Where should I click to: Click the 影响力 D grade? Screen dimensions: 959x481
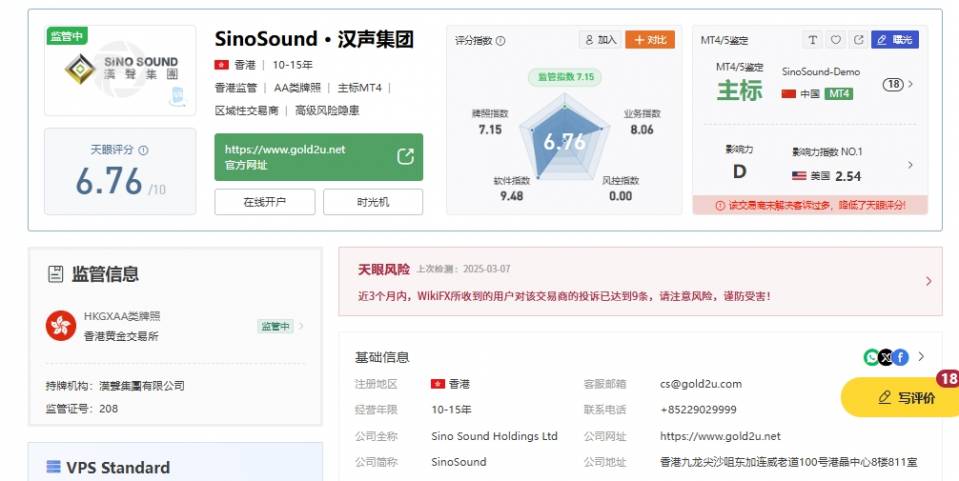click(x=739, y=171)
